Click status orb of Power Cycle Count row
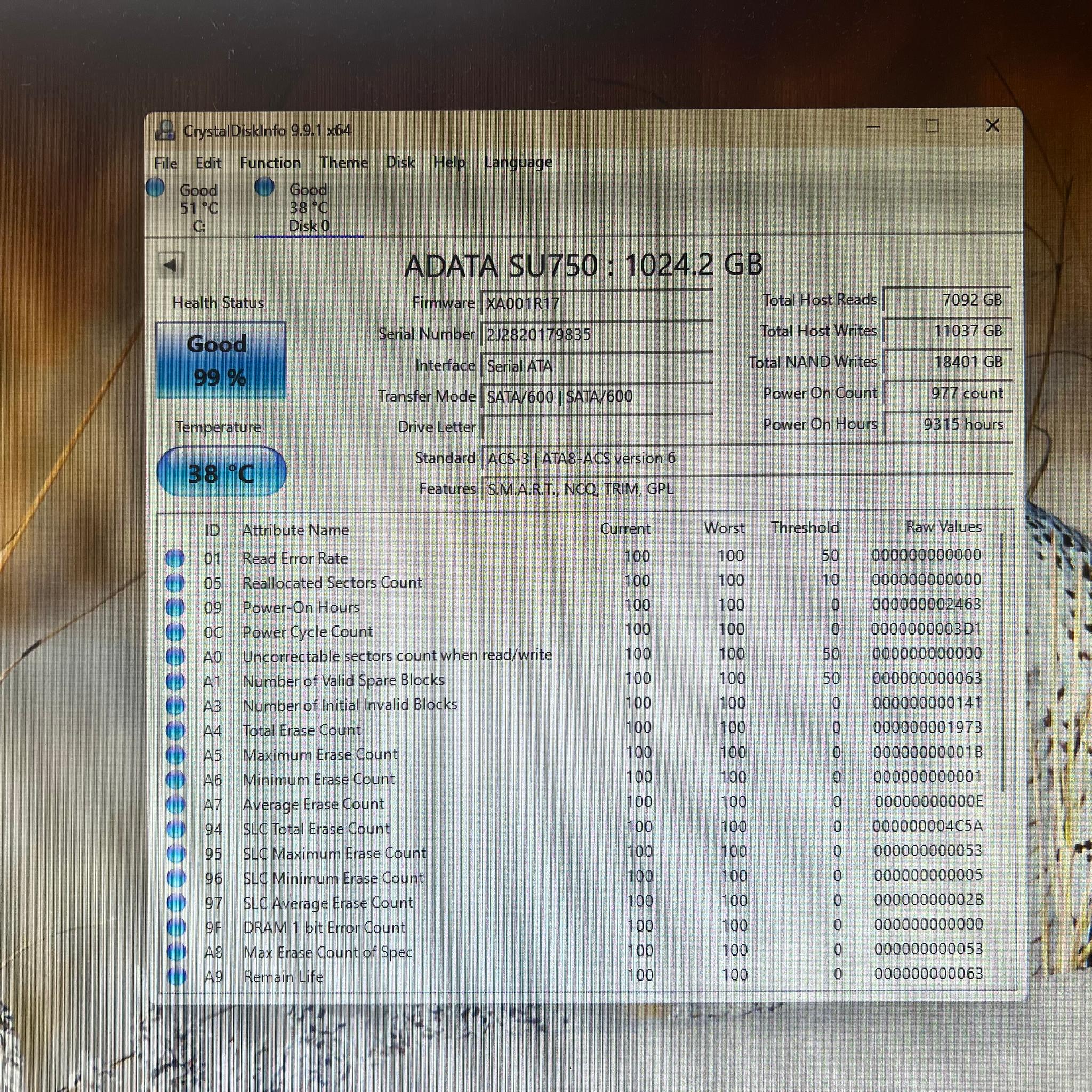Image resolution: width=1092 pixels, height=1092 pixels. [x=175, y=632]
